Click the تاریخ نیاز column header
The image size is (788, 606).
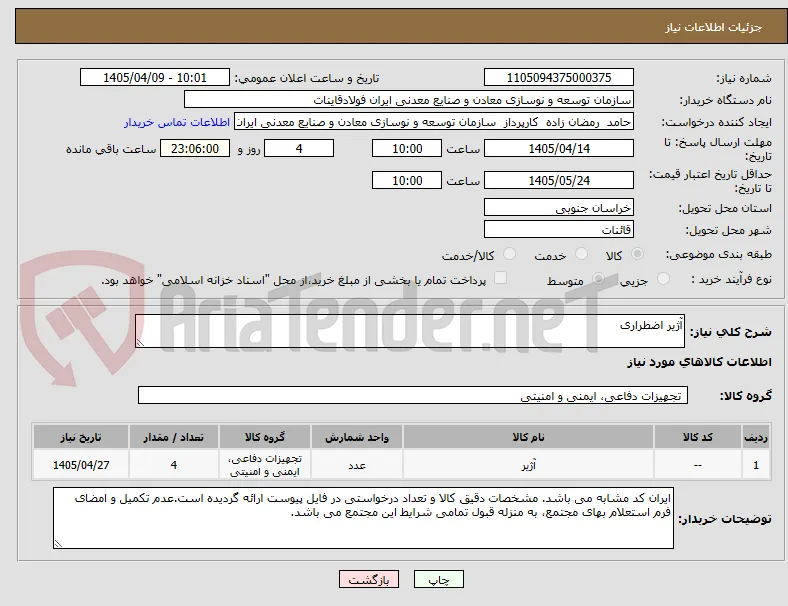click(x=81, y=437)
